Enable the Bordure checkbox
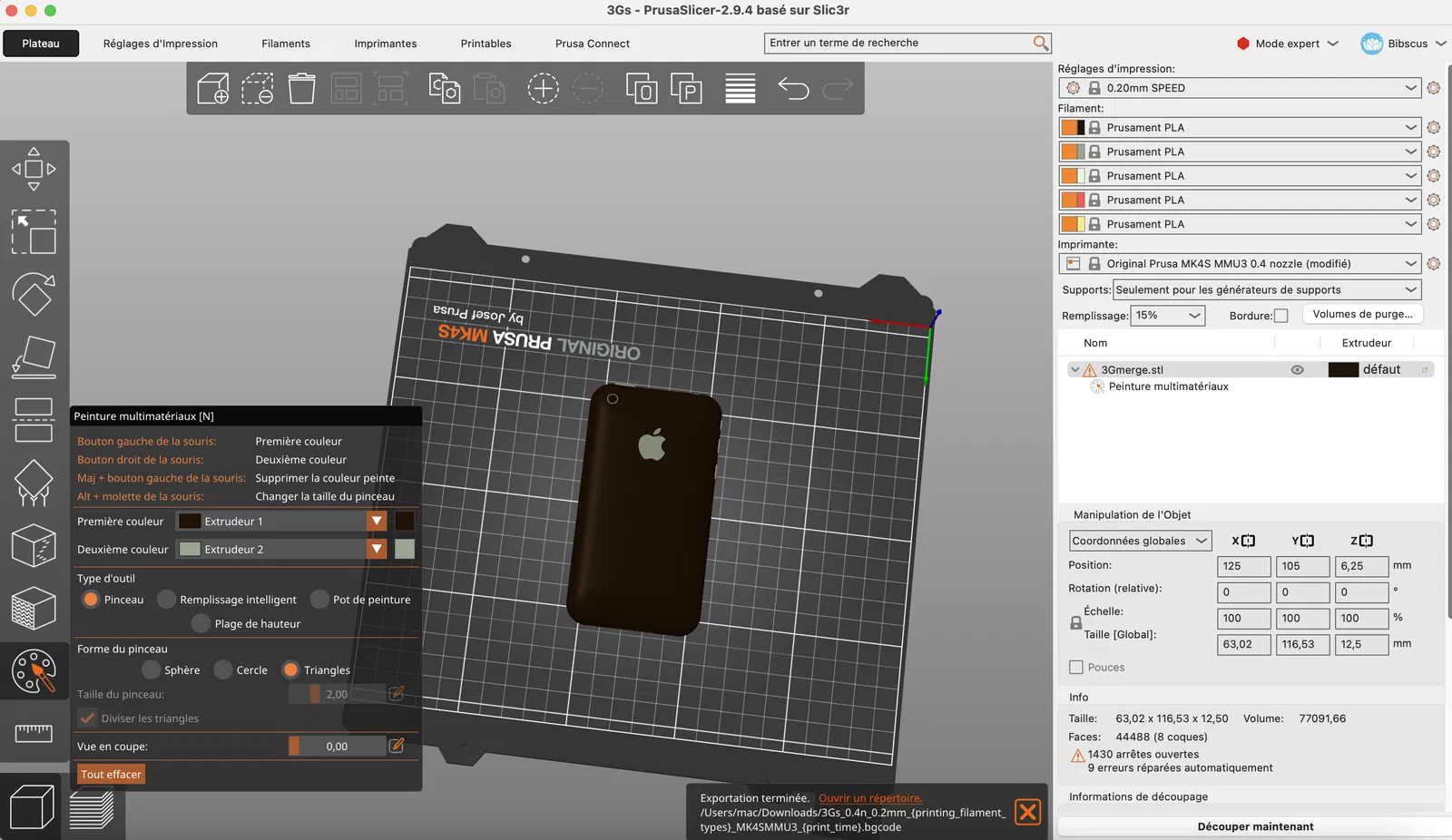 tap(1280, 316)
